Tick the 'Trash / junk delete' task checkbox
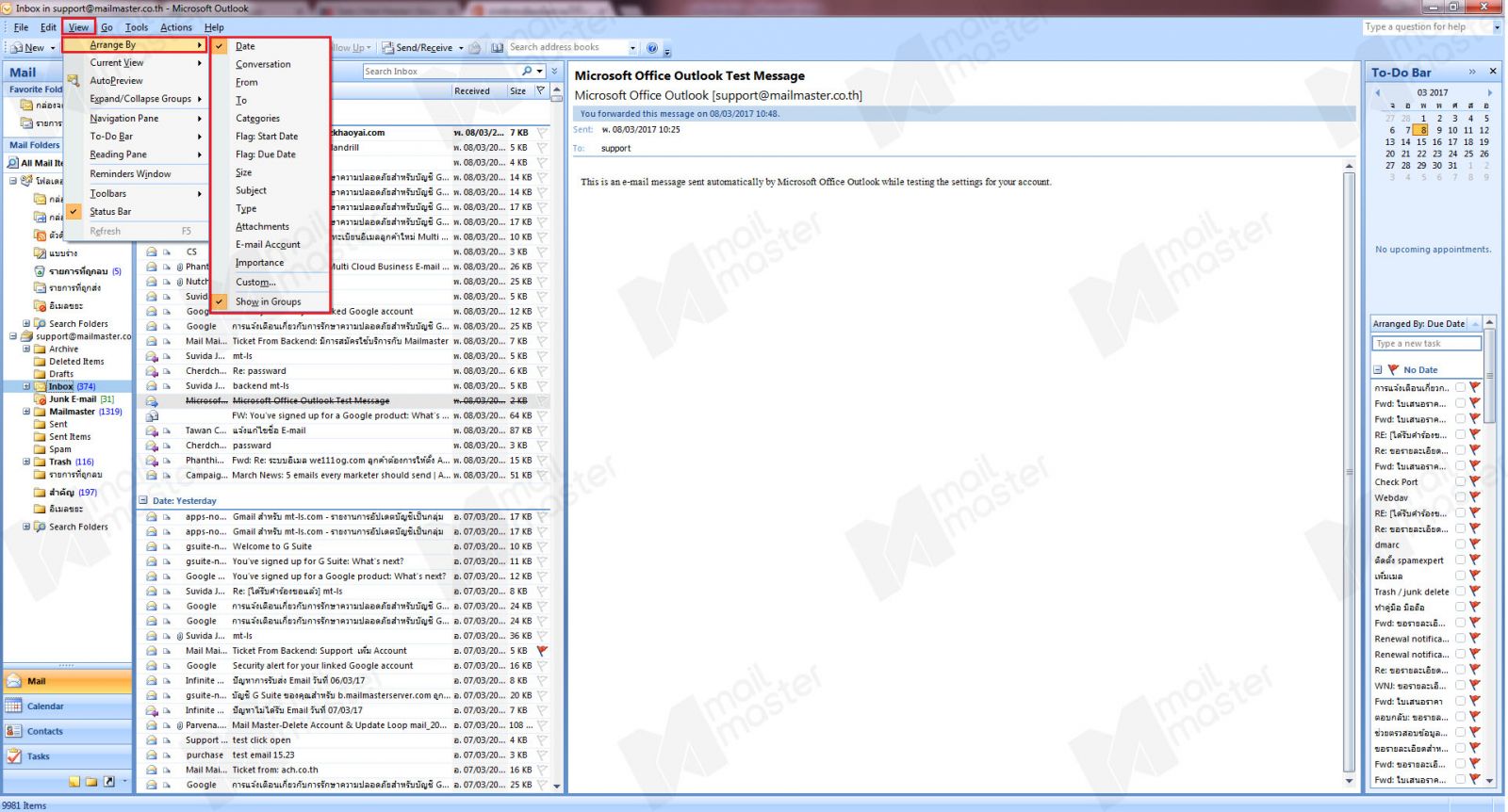The image size is (1508, 812). click(1460, 592)
